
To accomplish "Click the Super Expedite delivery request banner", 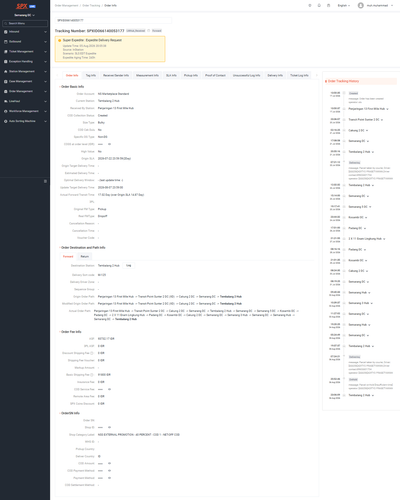I will (x=110, y=49).
